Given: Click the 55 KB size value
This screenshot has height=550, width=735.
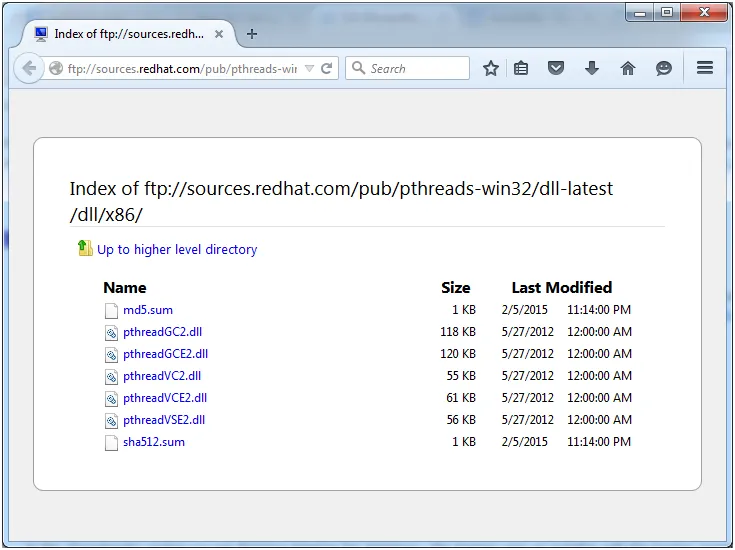Looking at the screenshot, I should coord(461,376).
